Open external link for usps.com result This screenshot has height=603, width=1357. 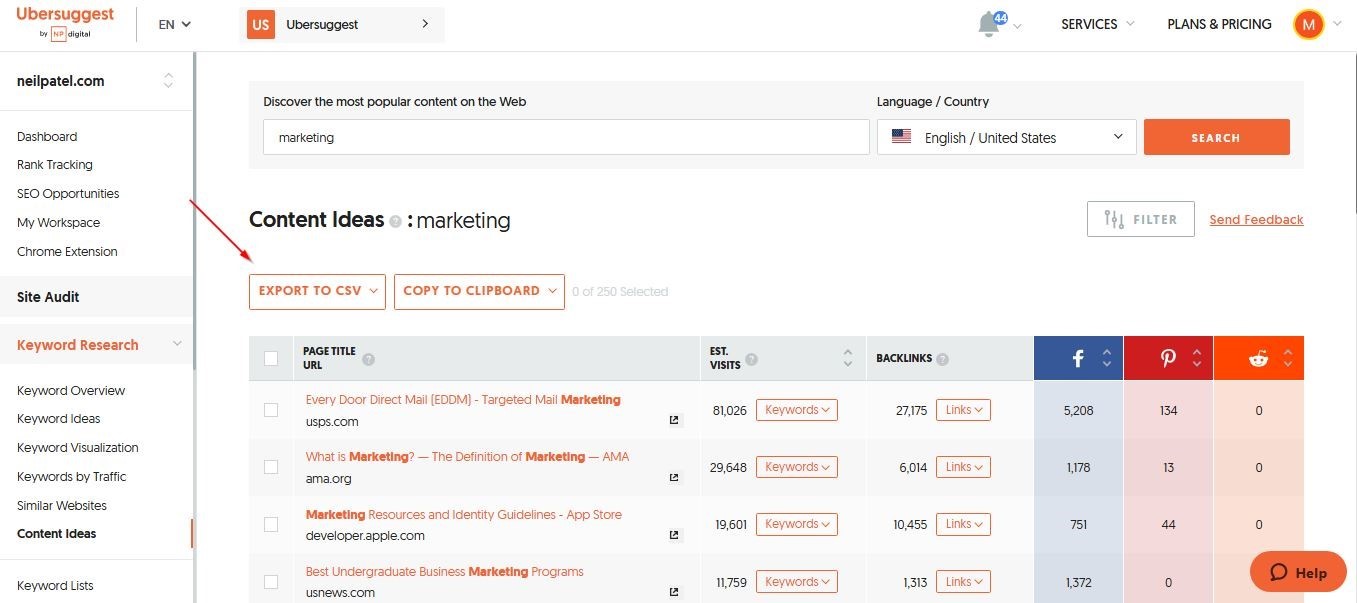click(674, 421)
